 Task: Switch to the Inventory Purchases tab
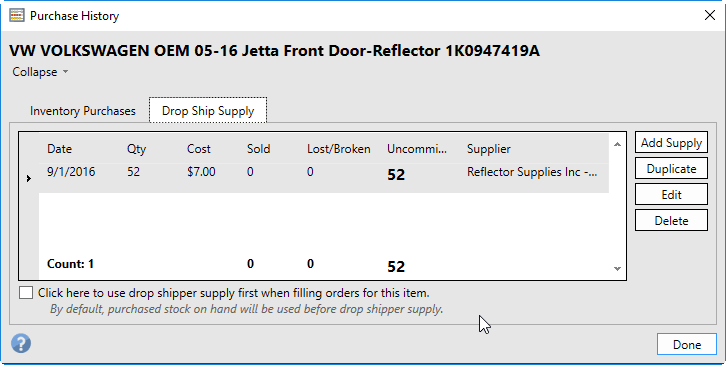coord(83,111)
